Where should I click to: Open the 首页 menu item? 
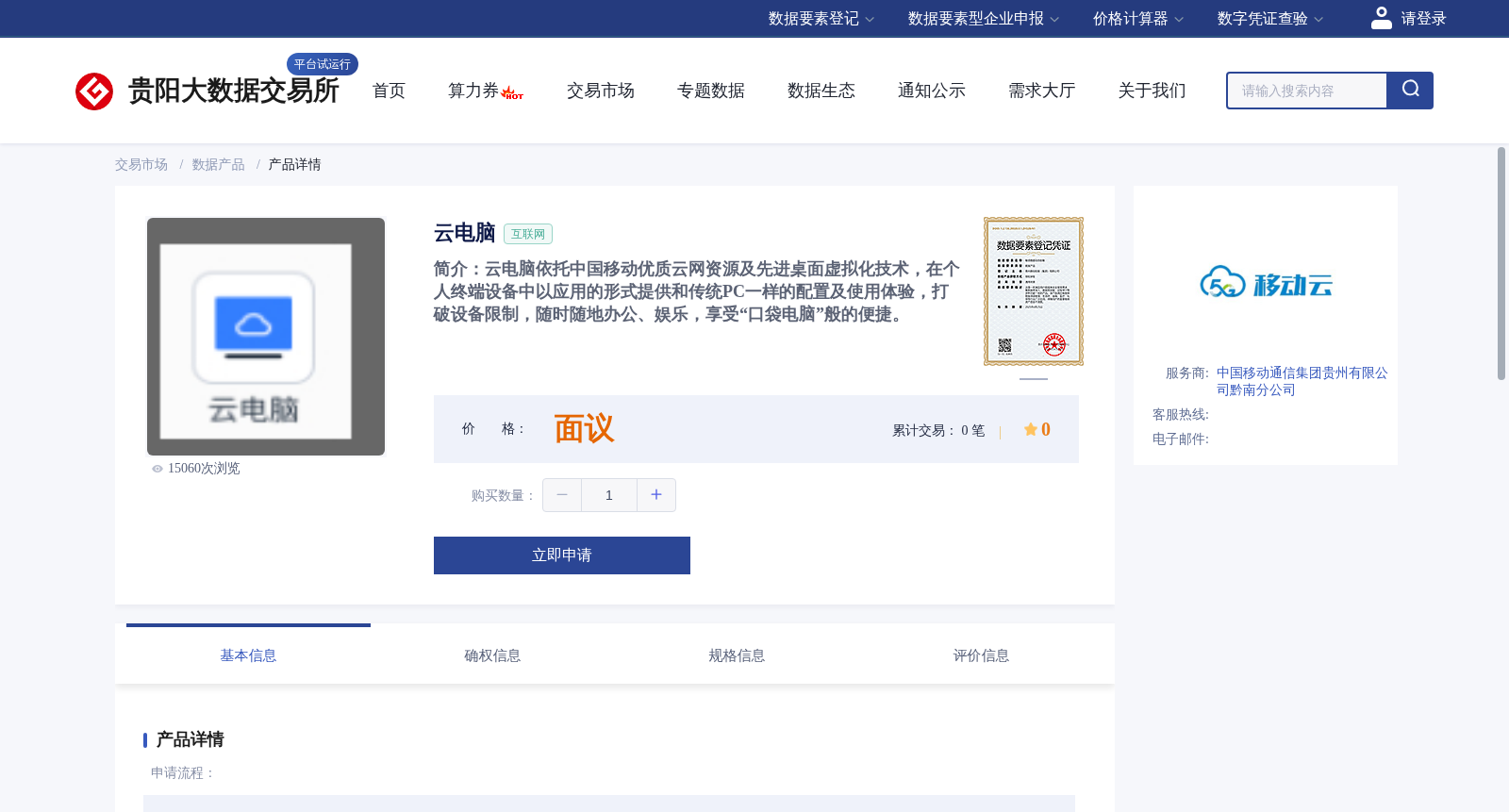tap(389, 91)
